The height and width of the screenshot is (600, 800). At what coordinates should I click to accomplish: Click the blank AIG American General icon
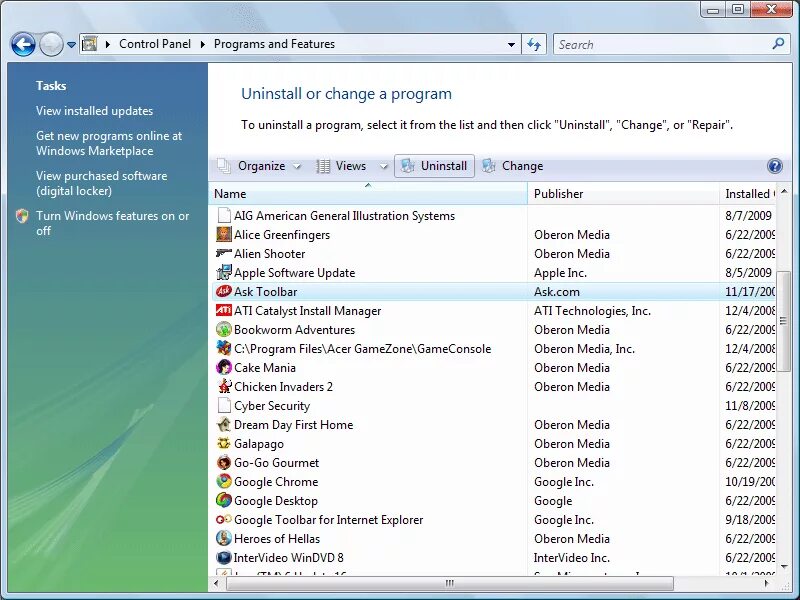(223, 215)
